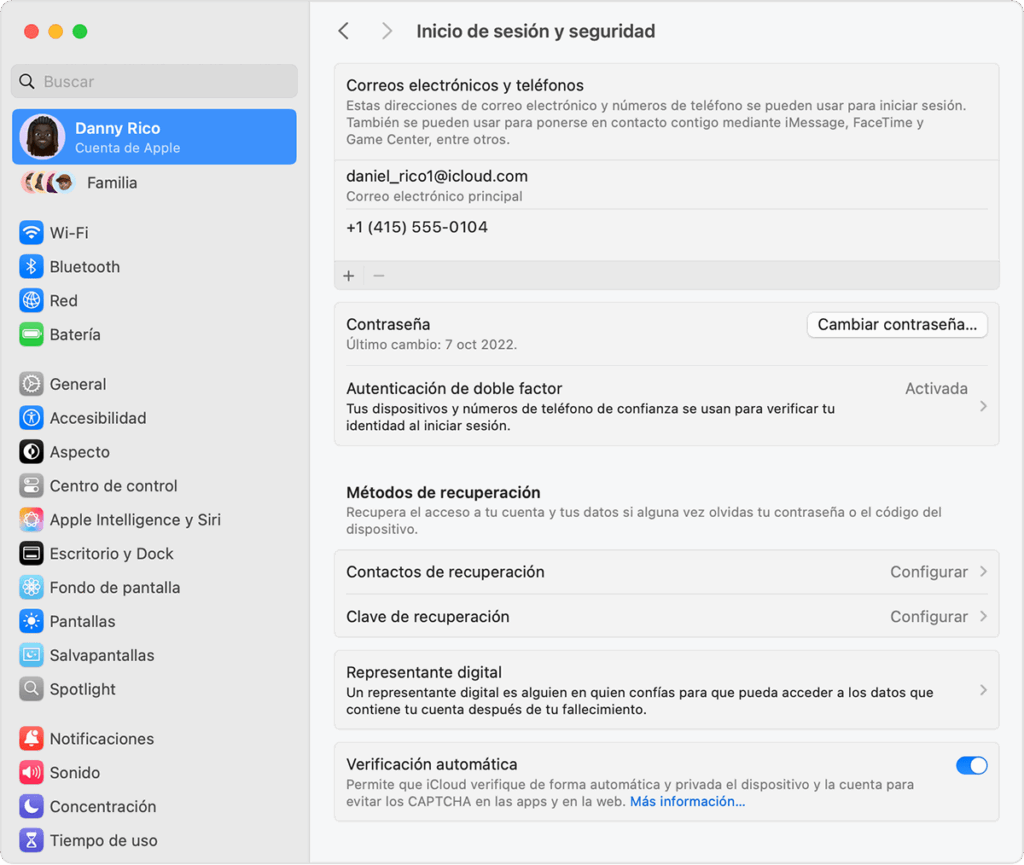Click Configurar for Contactos de recuperación

929,572
